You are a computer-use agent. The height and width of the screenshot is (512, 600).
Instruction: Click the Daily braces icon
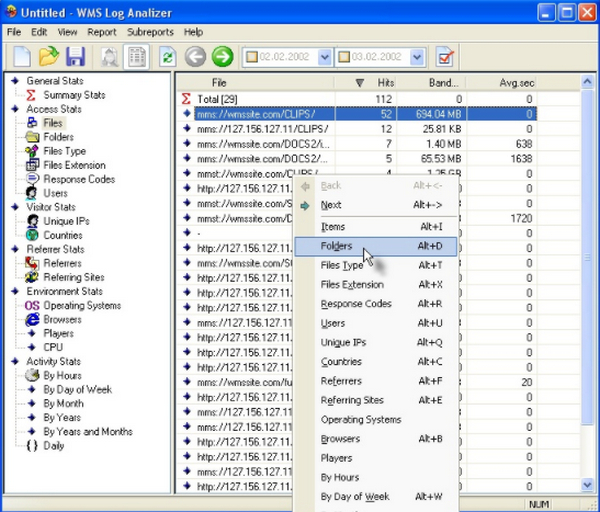[x=32, y=446]
